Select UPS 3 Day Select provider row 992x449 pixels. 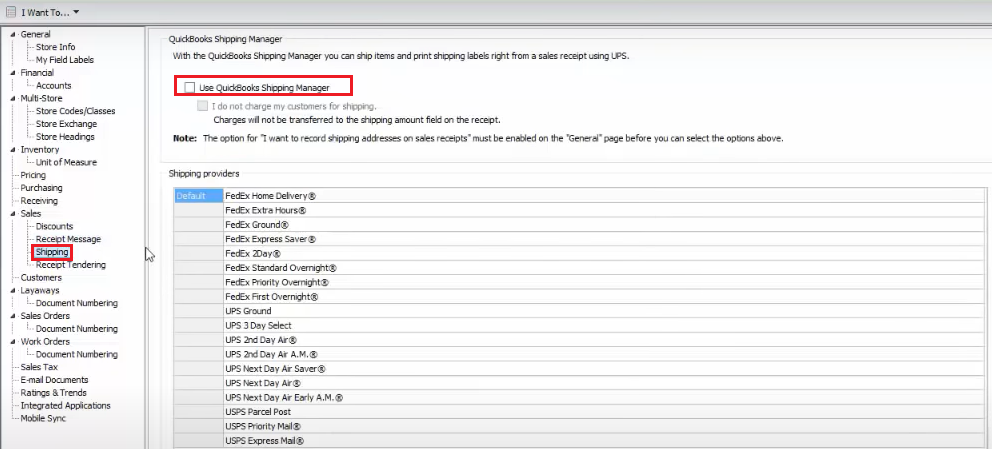click(x=604, y=326)
